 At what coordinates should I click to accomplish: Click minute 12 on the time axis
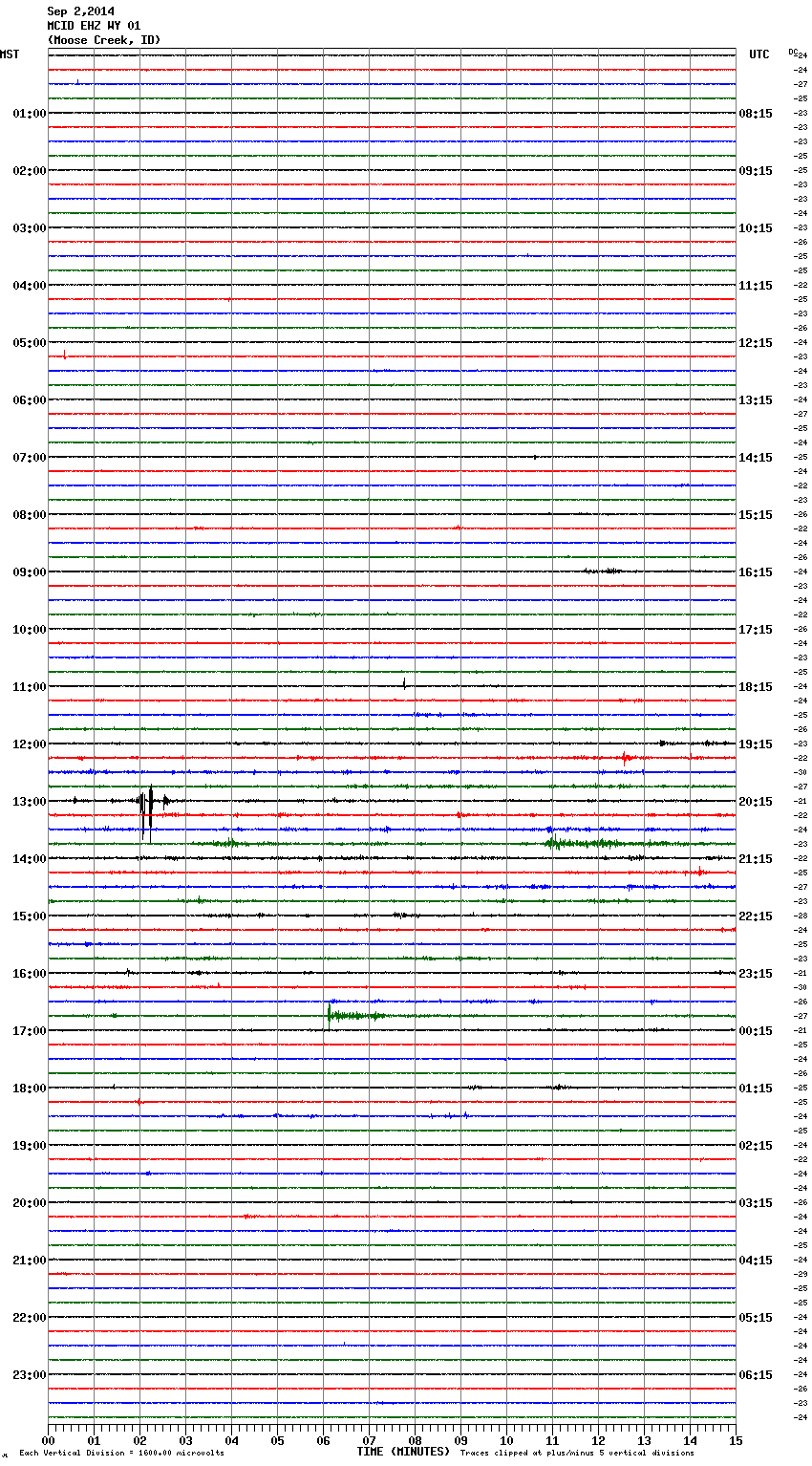click(x=598, y=1440)
